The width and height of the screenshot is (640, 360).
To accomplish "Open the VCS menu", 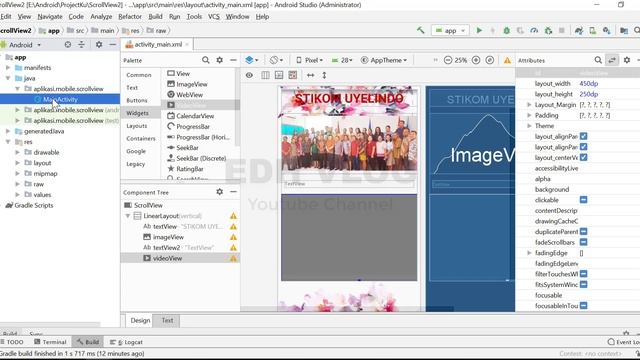I will coord(214,17).
